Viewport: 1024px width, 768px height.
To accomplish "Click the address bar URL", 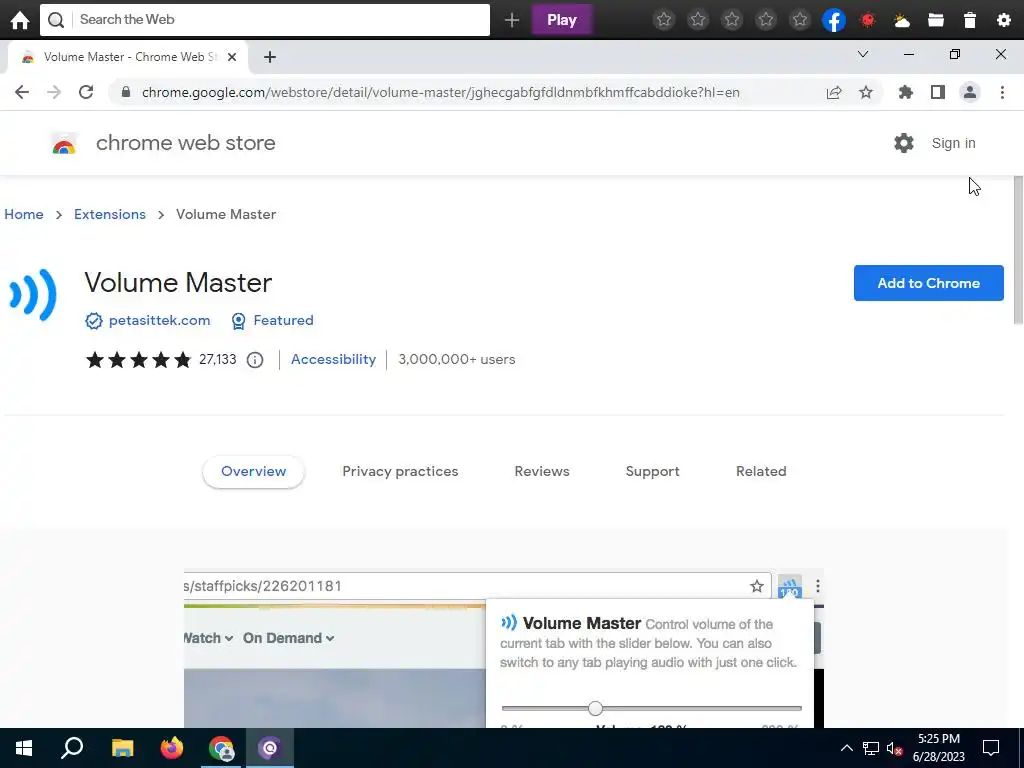I will [441, 92].
